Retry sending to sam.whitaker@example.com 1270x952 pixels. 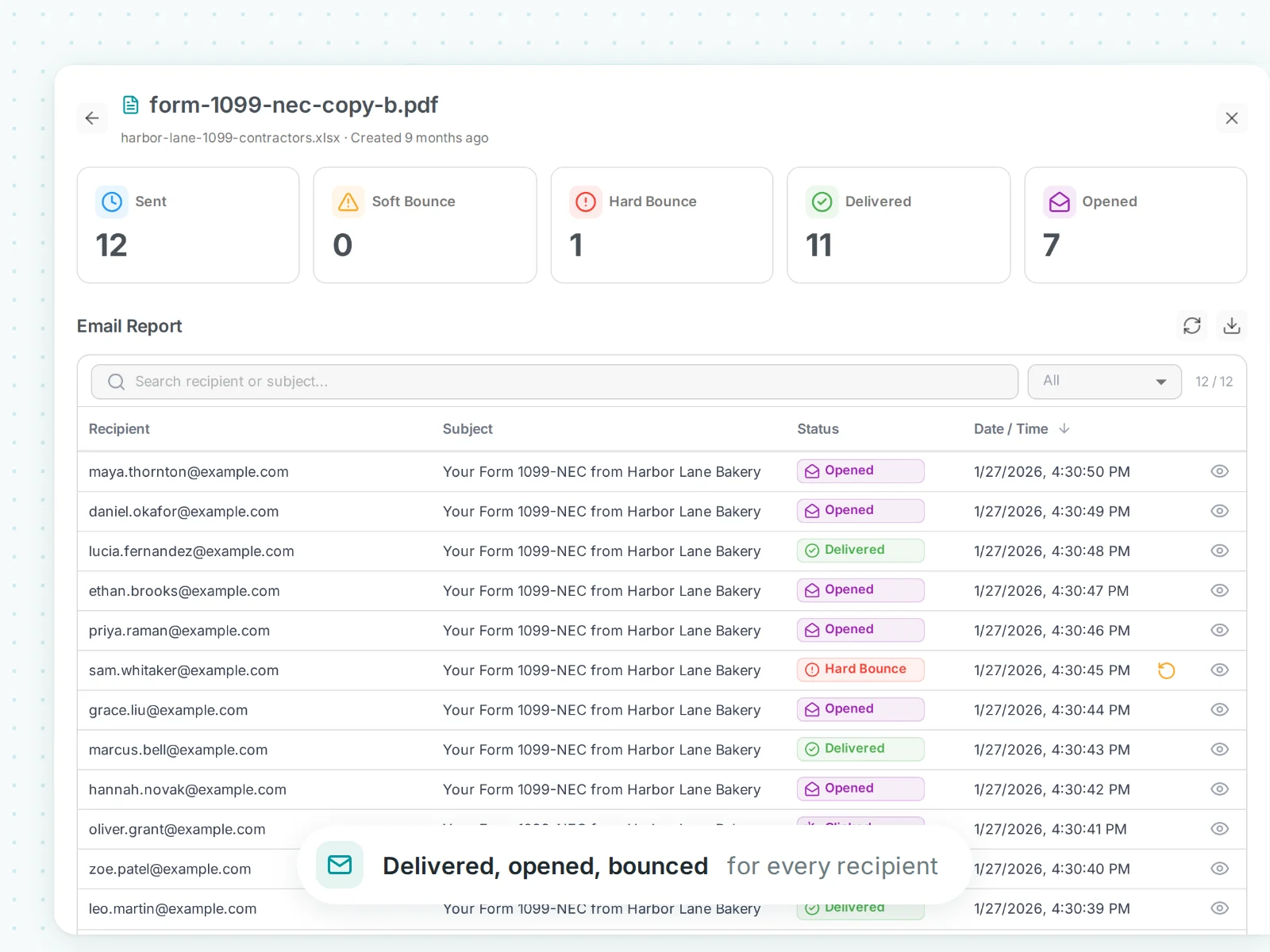pyautogui.click(x=1166, y=670)
